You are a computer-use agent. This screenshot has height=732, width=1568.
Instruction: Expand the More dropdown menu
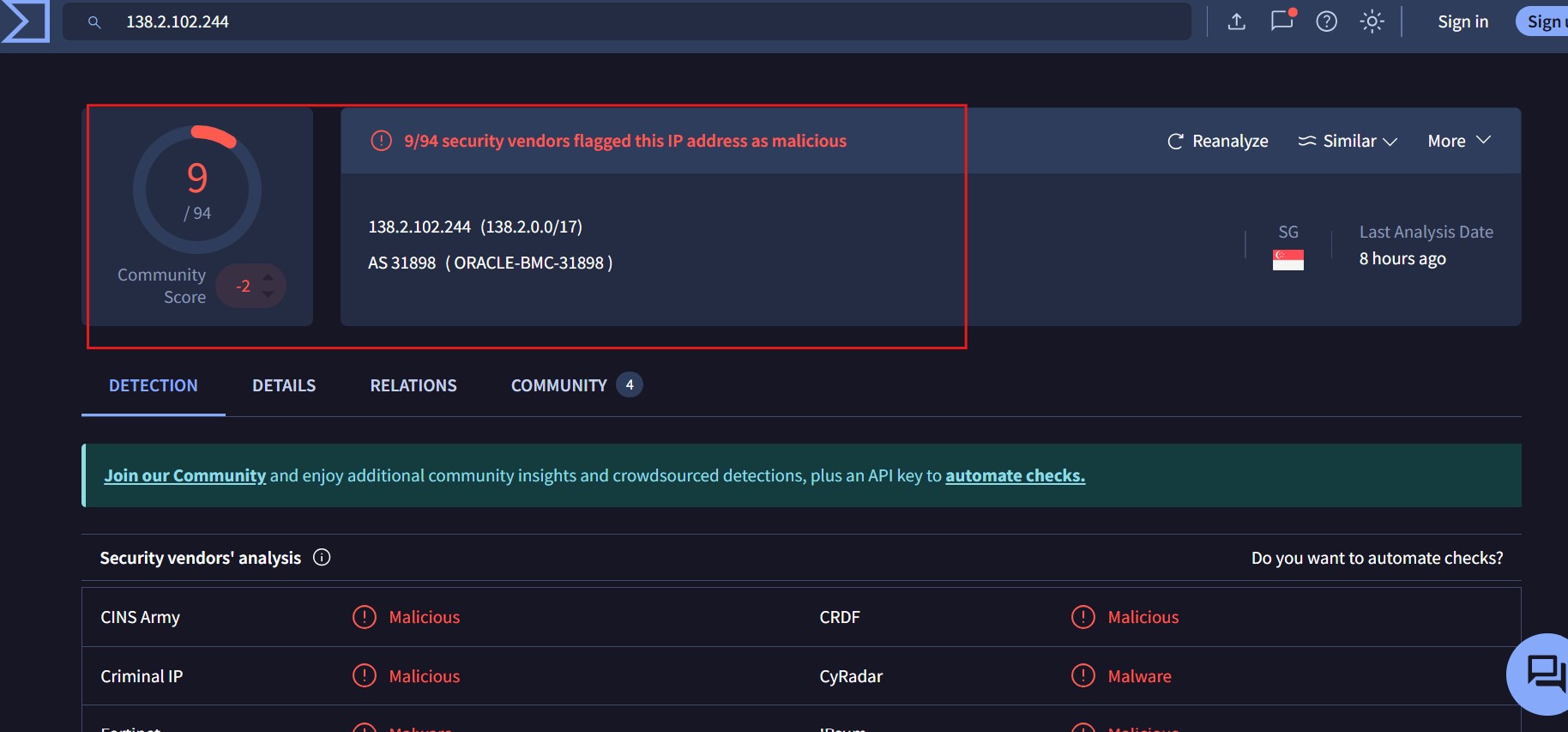(1458, 142)
